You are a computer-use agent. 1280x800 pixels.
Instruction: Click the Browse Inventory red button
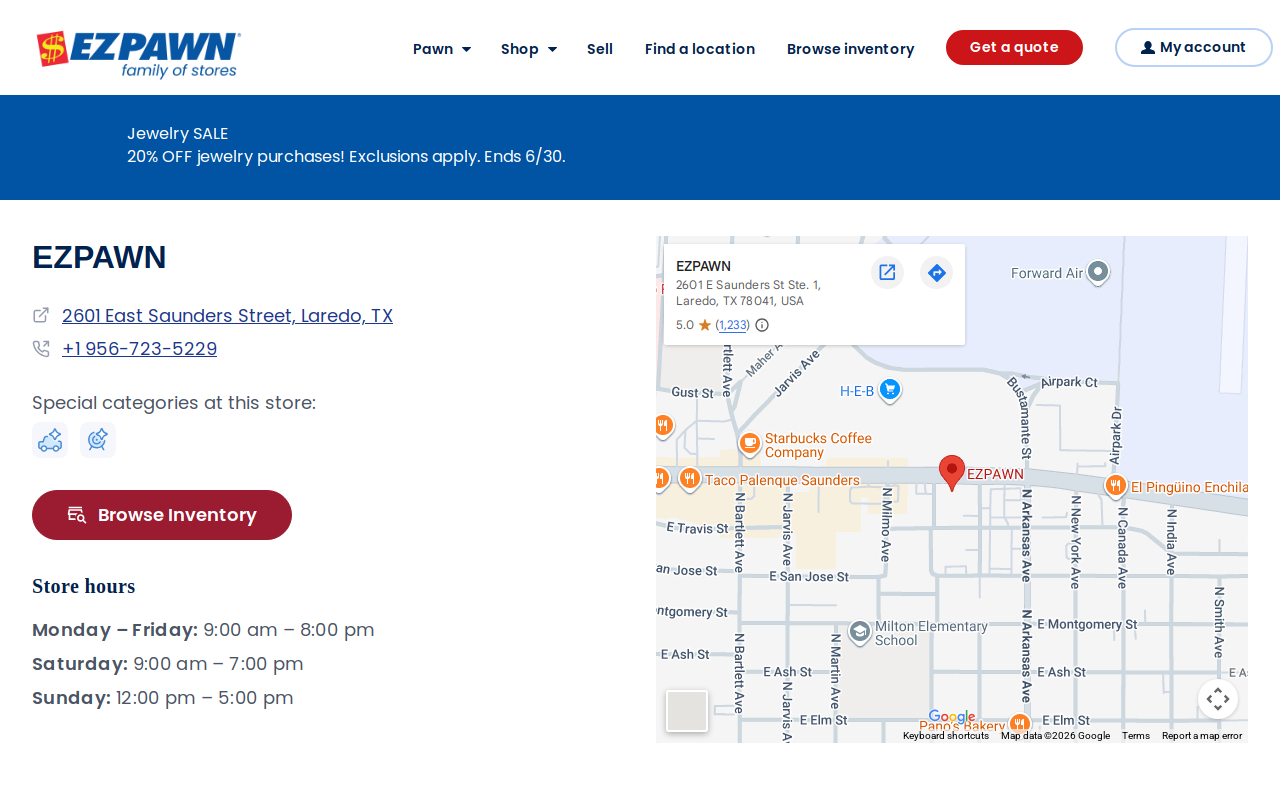162,515
